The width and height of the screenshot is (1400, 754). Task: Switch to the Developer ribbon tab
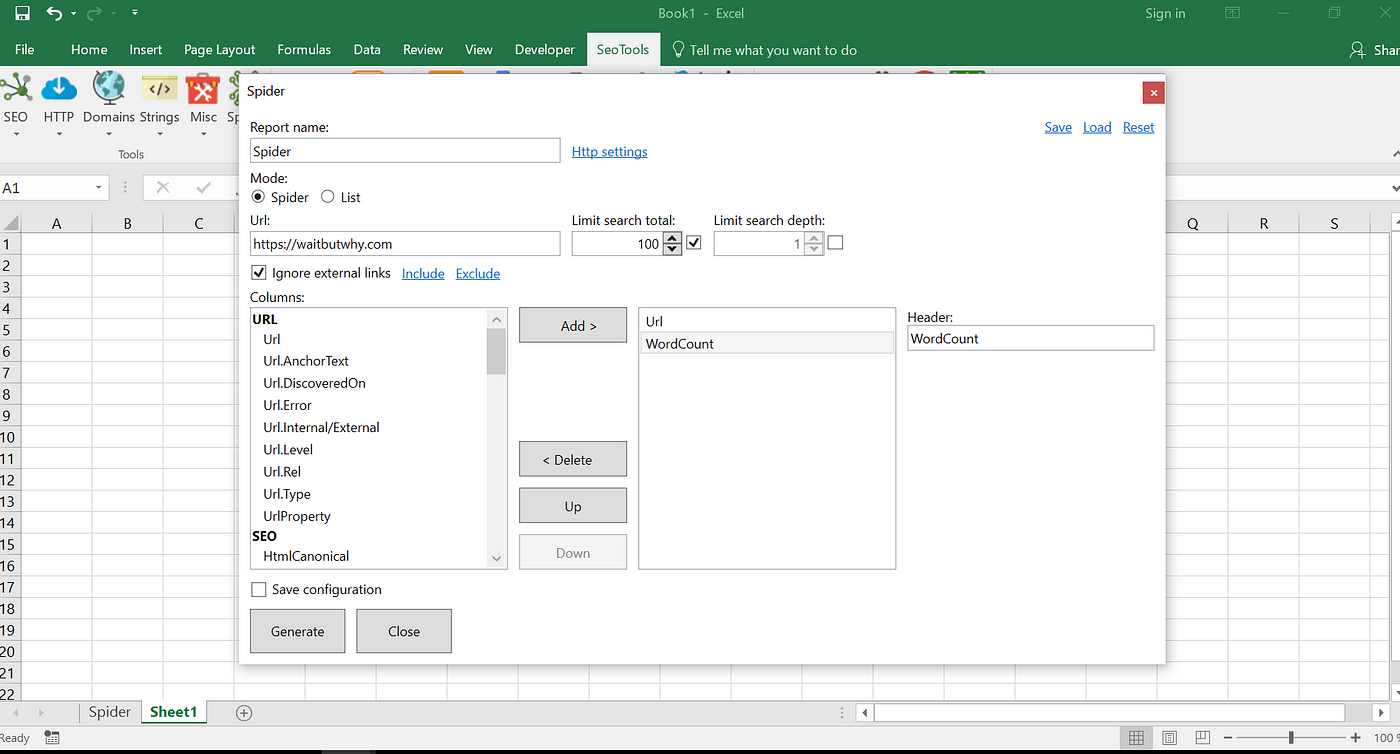[x=545, y=49]
